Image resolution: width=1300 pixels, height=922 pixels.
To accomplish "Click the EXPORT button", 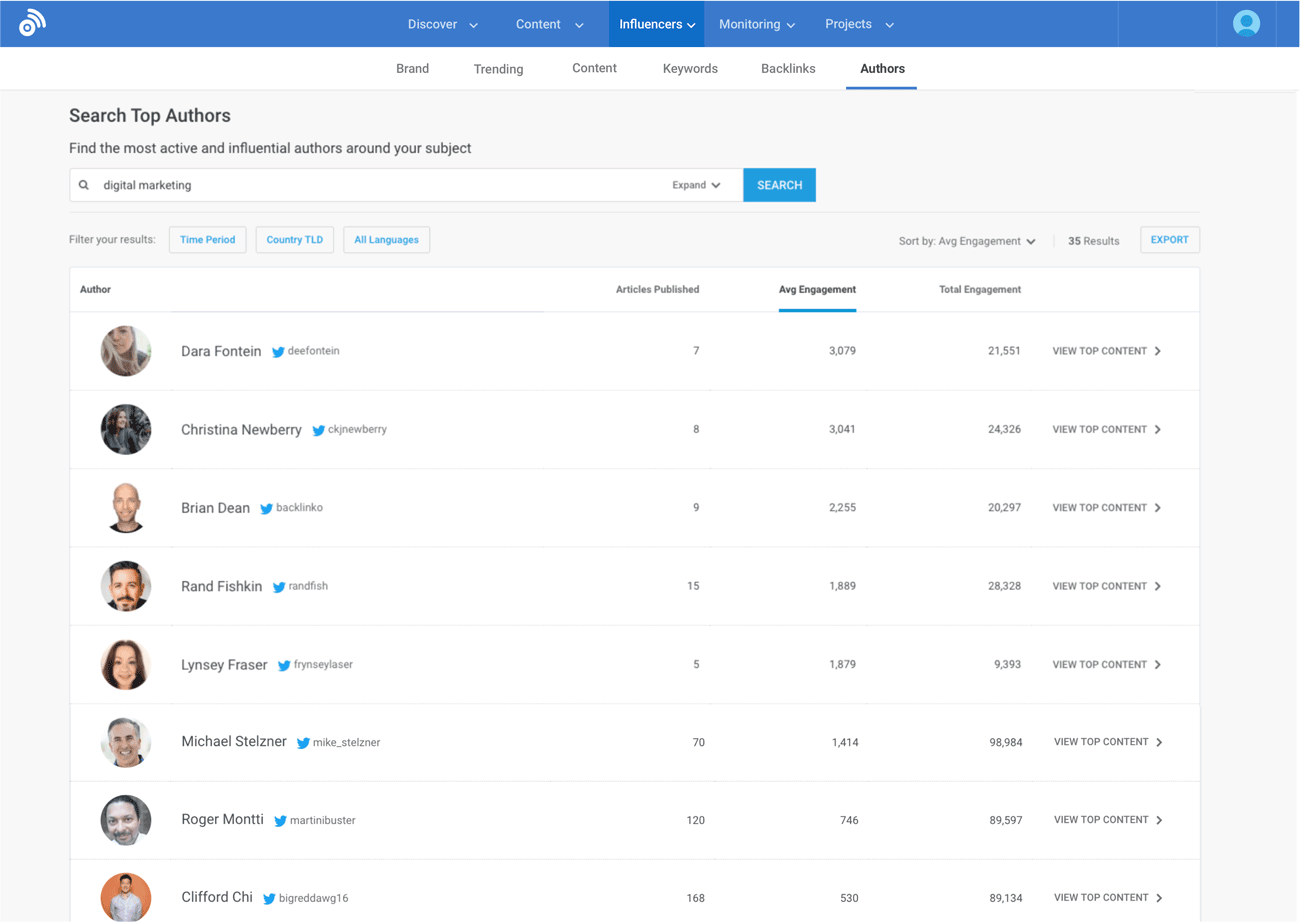I will (1169, 240).
